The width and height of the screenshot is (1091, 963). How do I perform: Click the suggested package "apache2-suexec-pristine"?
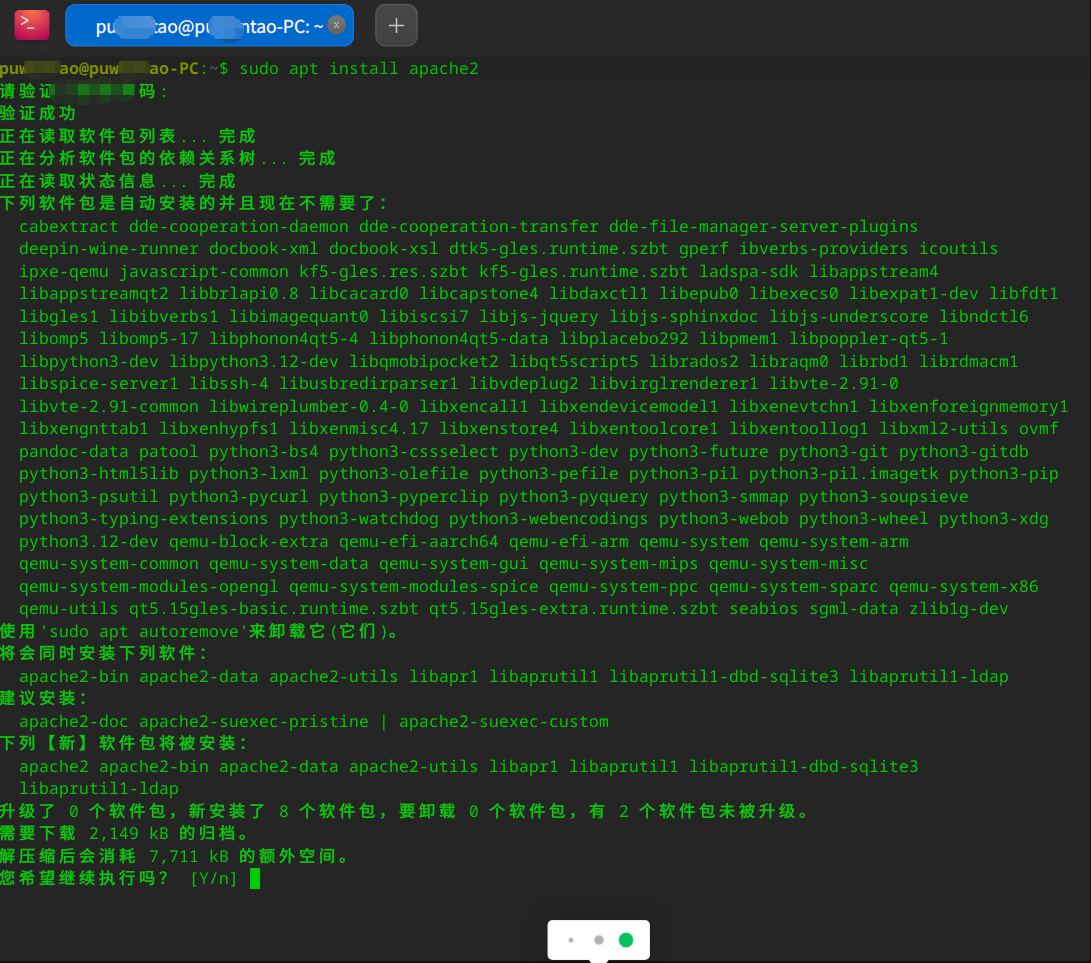click(x=254, y=722)
